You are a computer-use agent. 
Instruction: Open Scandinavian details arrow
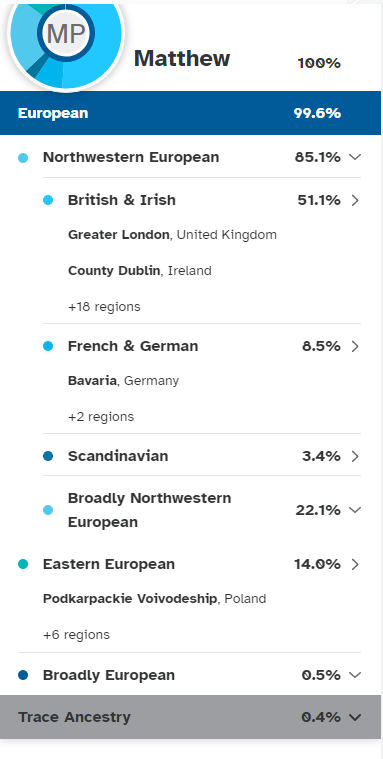point(355,456)
